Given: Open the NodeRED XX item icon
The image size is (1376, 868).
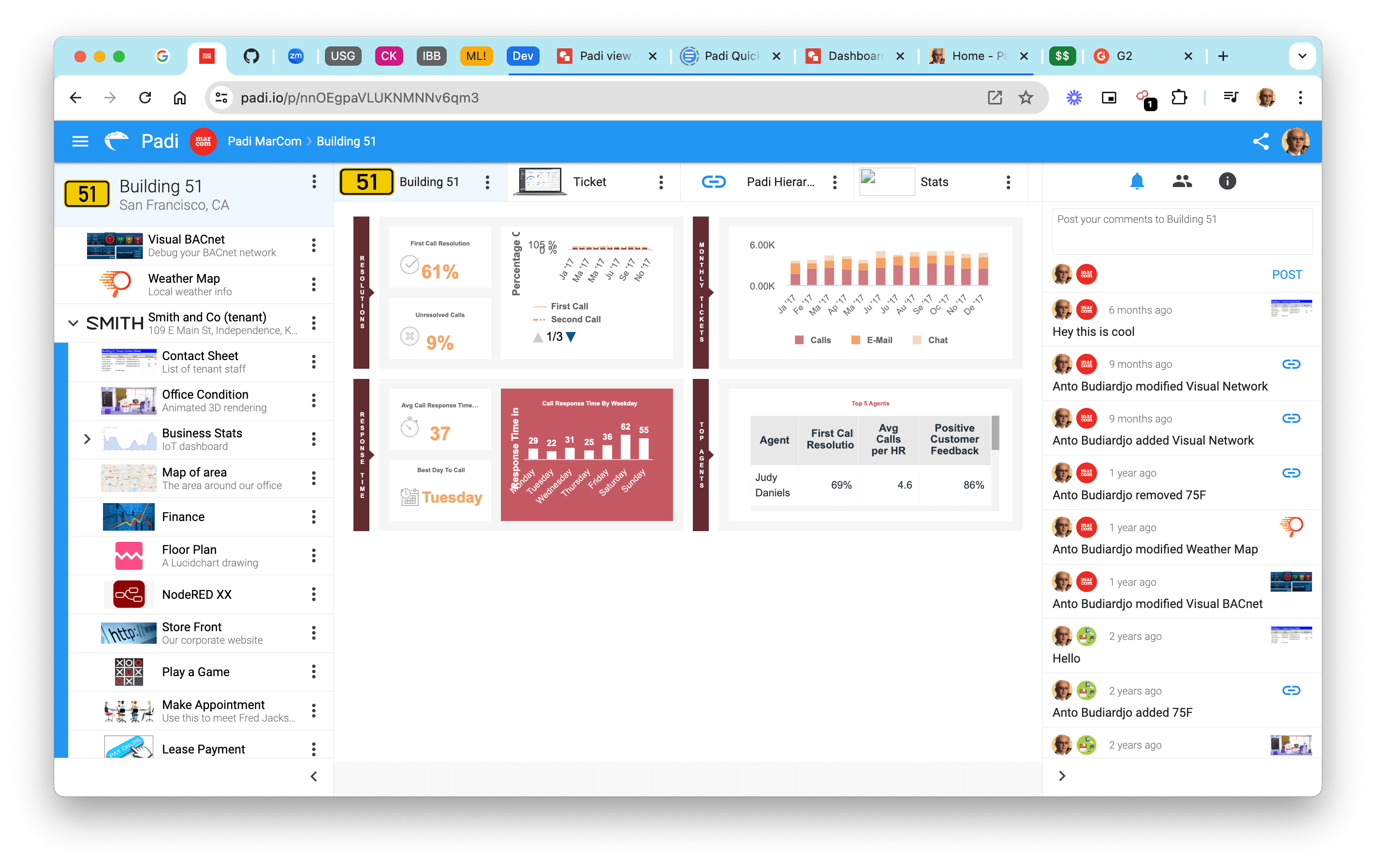Looking at the screenshot, I should (129, 594).
